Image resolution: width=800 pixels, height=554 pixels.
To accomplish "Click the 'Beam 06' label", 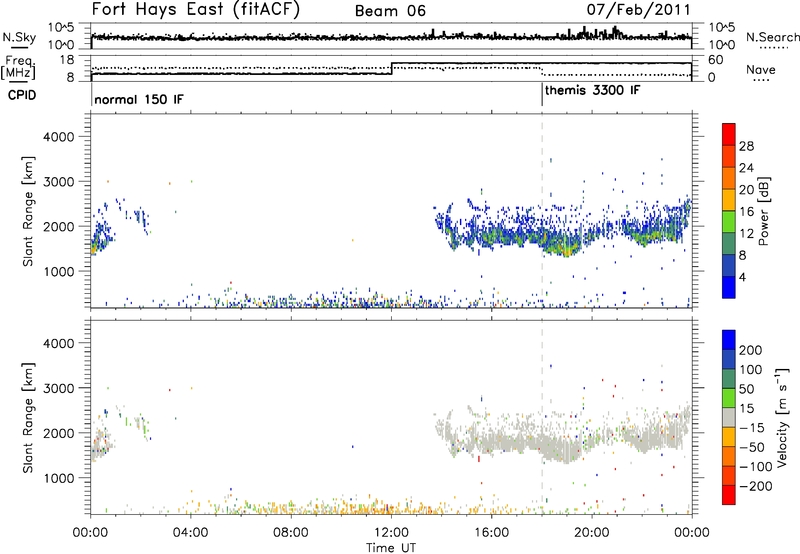I will [390, 11].
